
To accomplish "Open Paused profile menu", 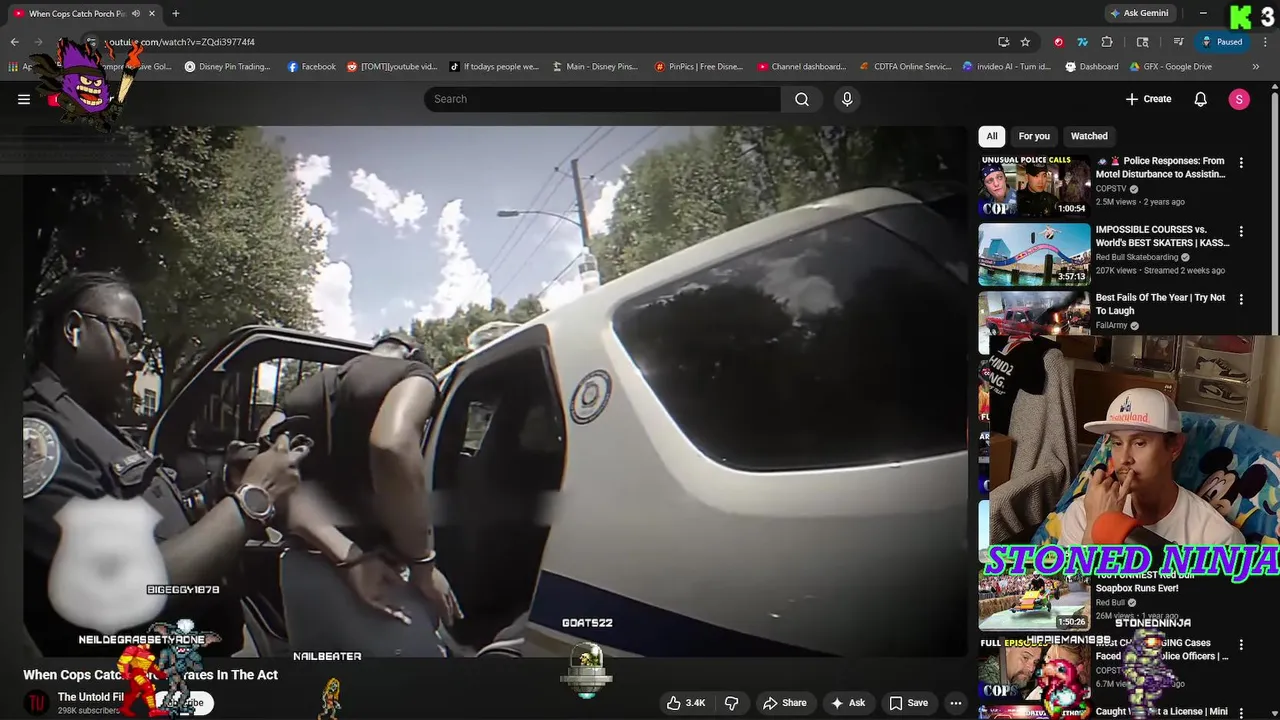I will point(1222,42).
